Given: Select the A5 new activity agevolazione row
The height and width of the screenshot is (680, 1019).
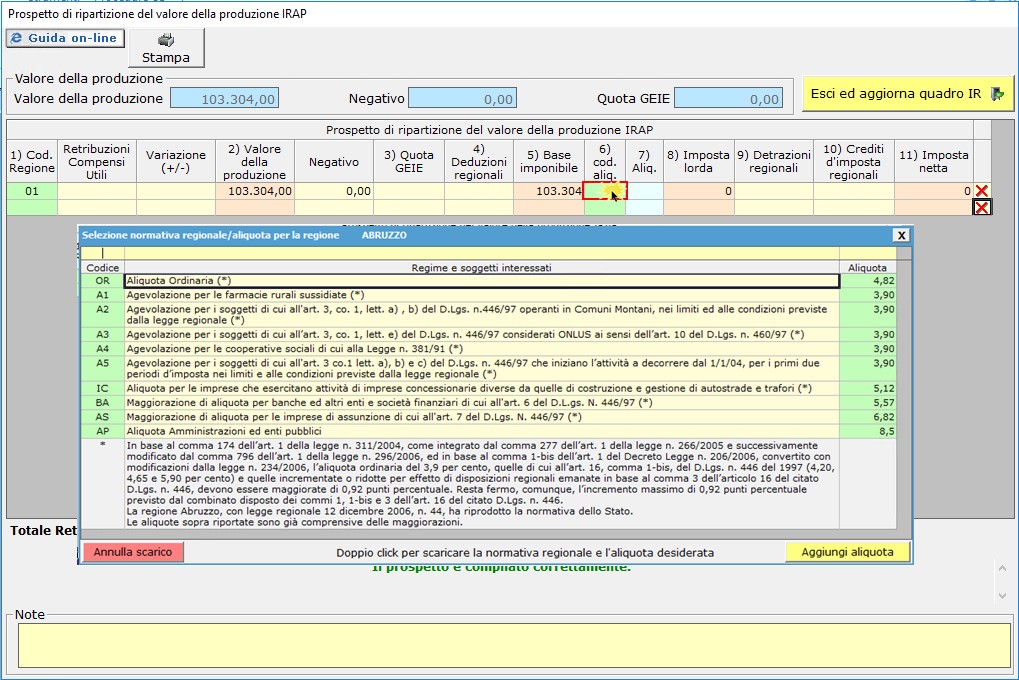Looking at the screenshot, I should [482, 369].
